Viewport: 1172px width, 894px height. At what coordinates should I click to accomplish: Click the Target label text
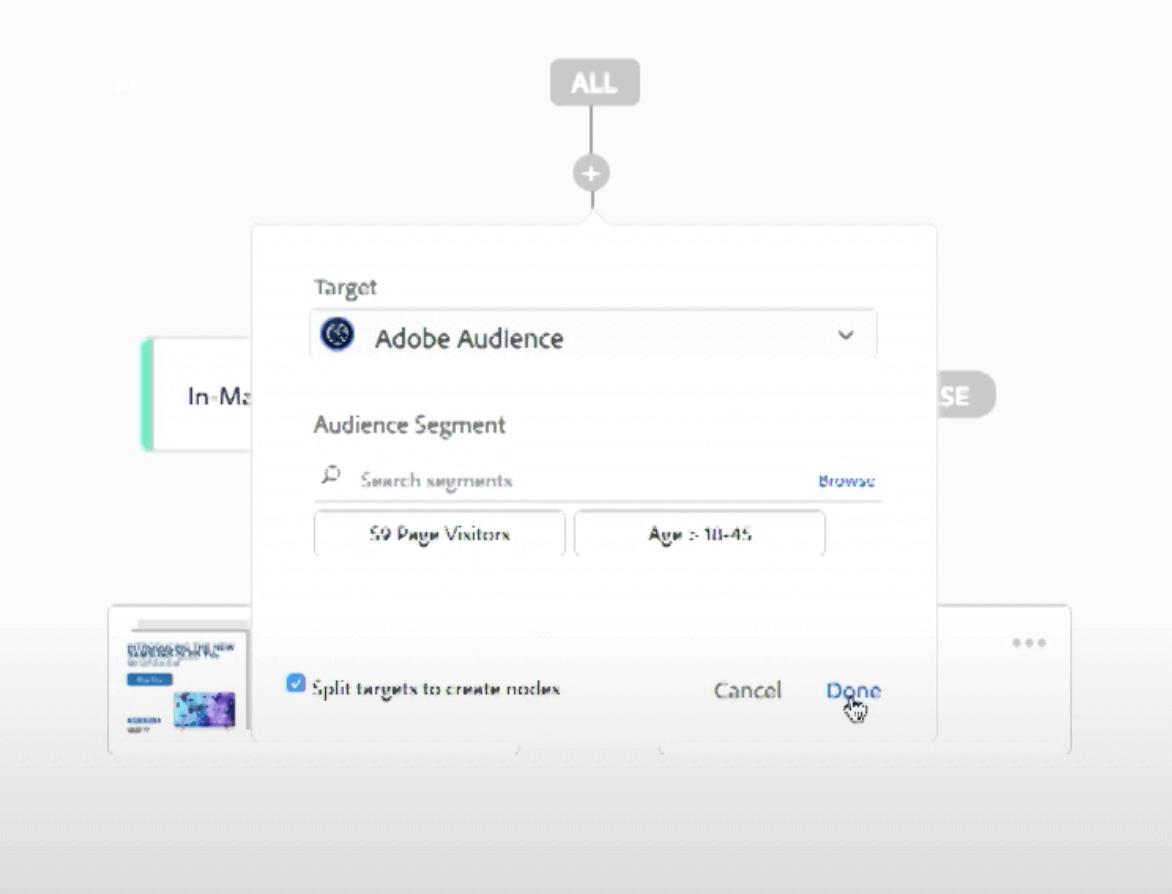(345, 288)
